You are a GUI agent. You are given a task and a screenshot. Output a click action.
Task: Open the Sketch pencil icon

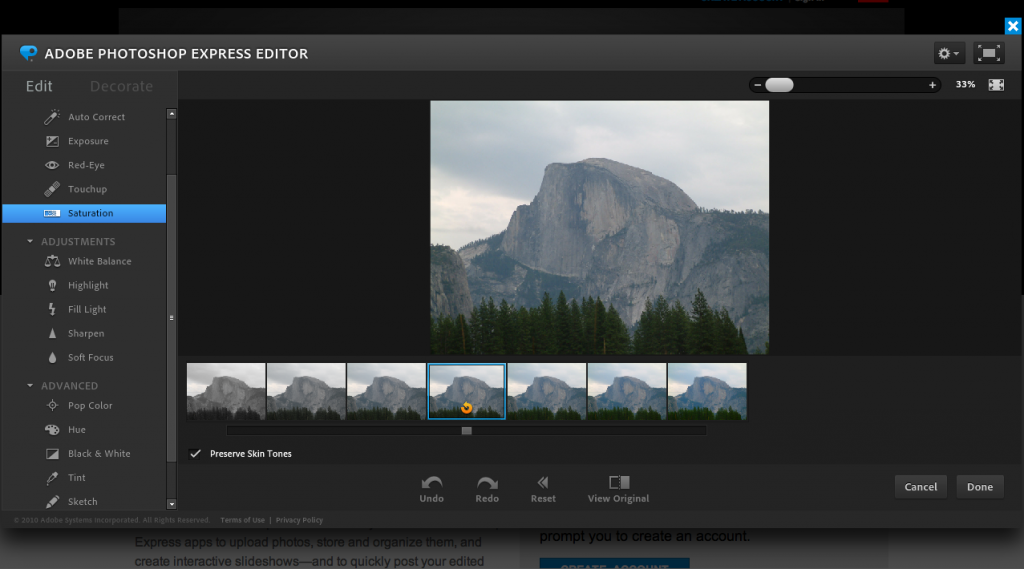click(52, 502)
